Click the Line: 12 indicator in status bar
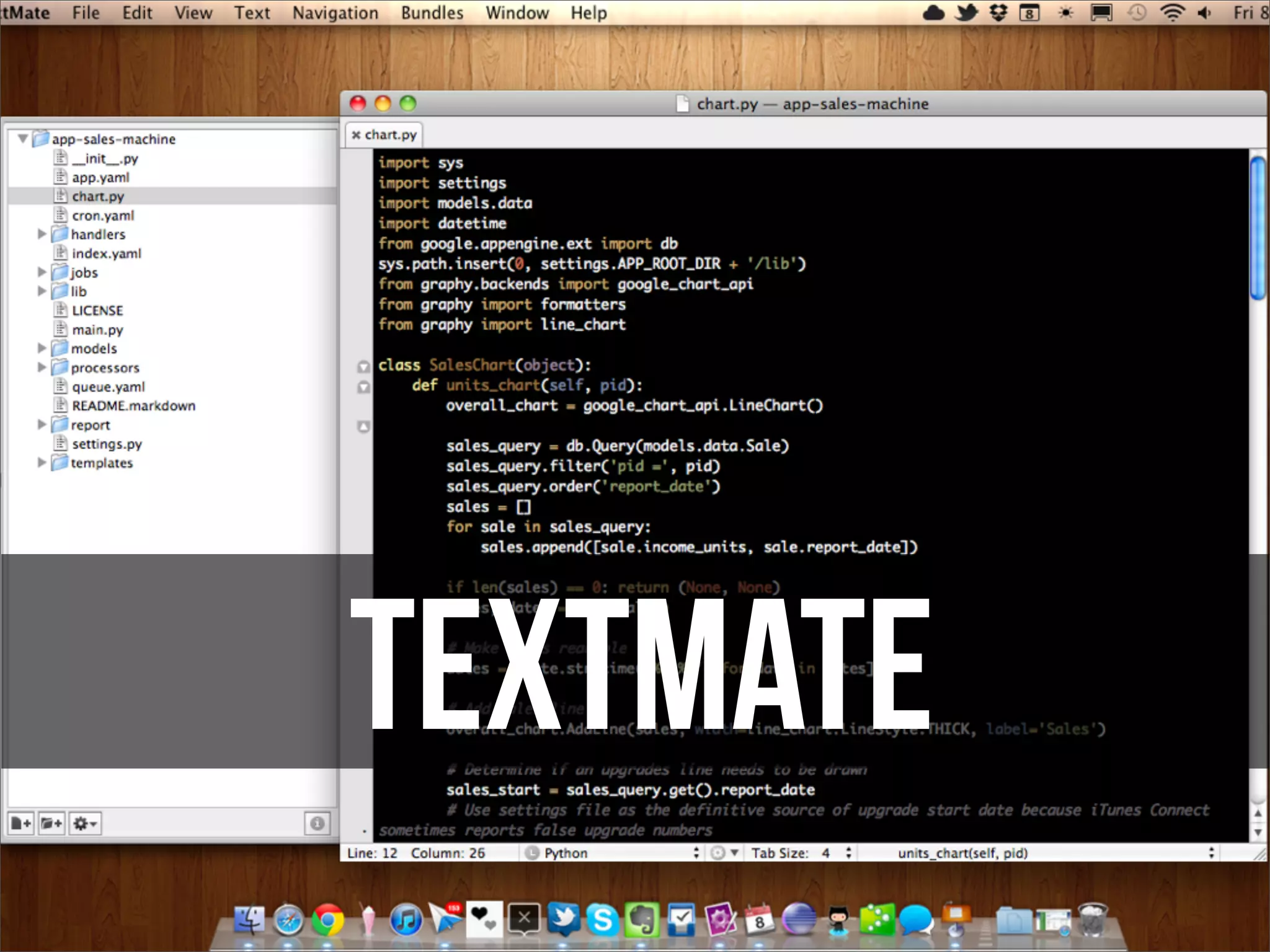 (372, 853)
